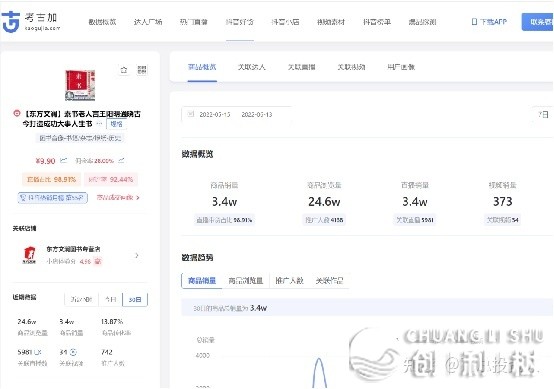Screen dimensions: 554x389
Task: Click the start date field in the range picker
Action: click(x=215, y=114)
